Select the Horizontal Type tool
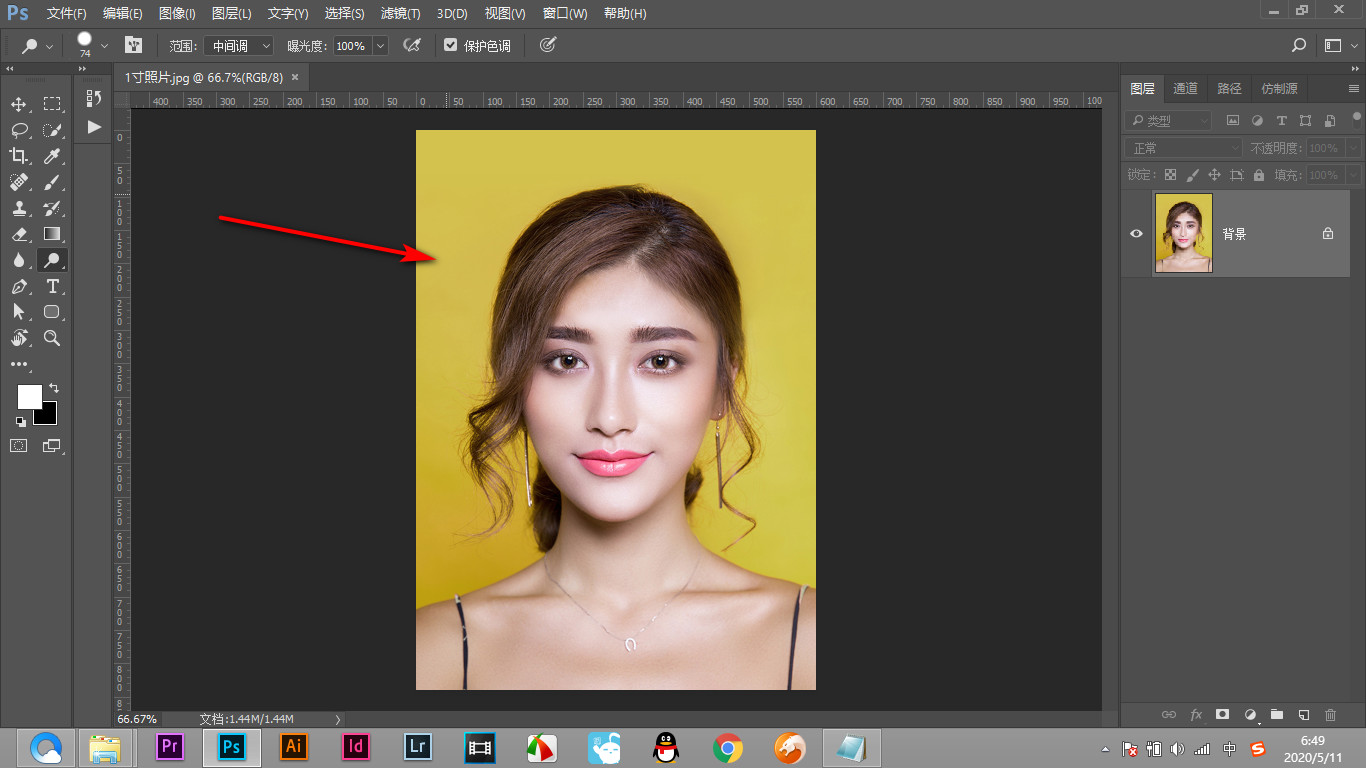 52,287
